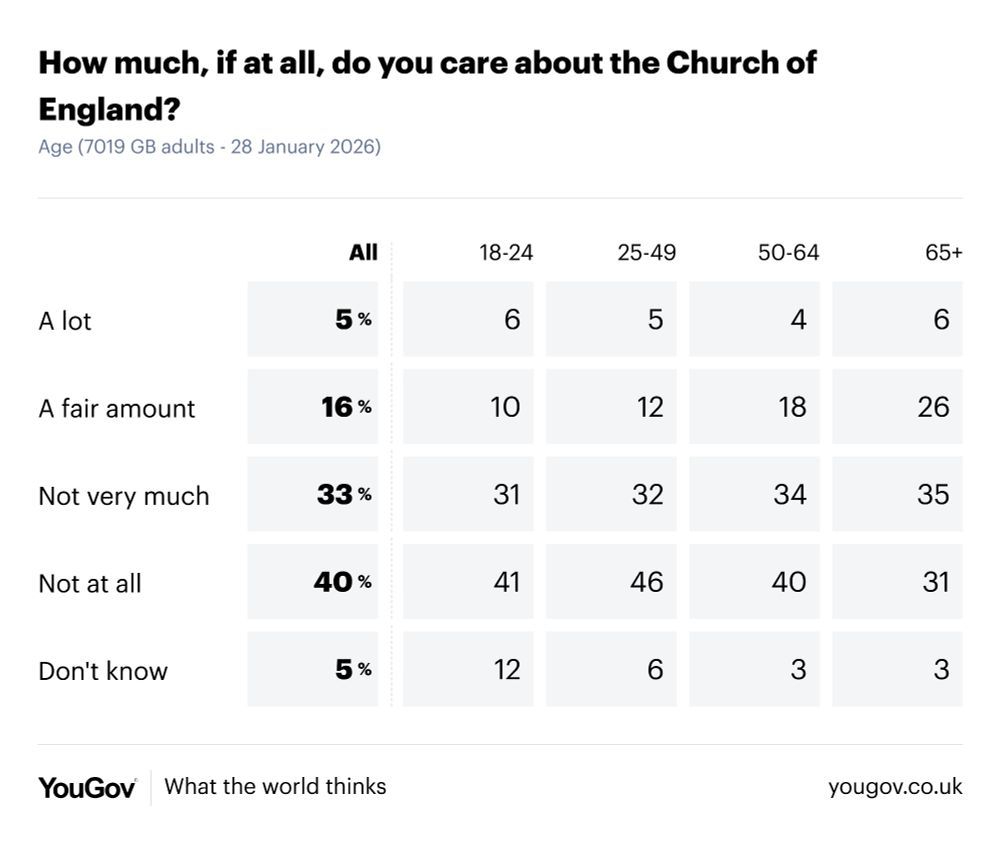Screen dimensions: 1000x844
Task: Select the 25-49 age column header
Action: click(647, 252)
